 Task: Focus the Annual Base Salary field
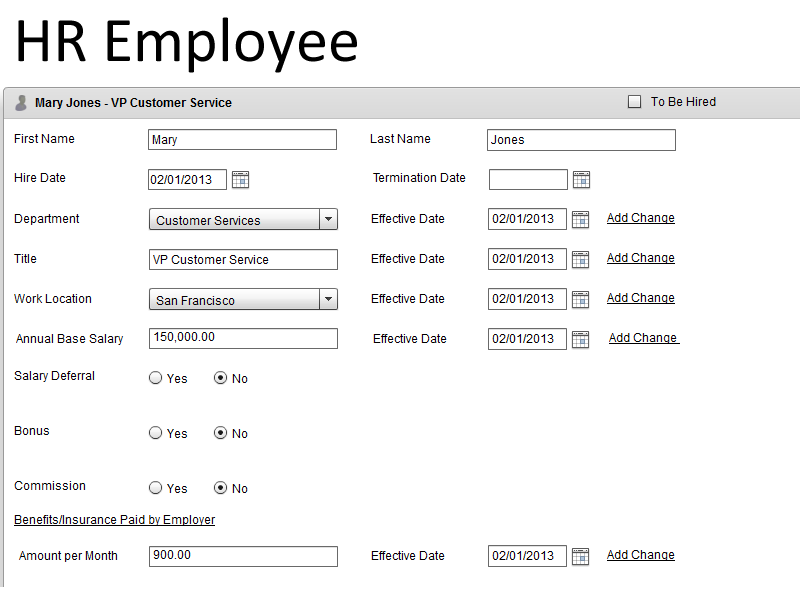pos(242,338)
